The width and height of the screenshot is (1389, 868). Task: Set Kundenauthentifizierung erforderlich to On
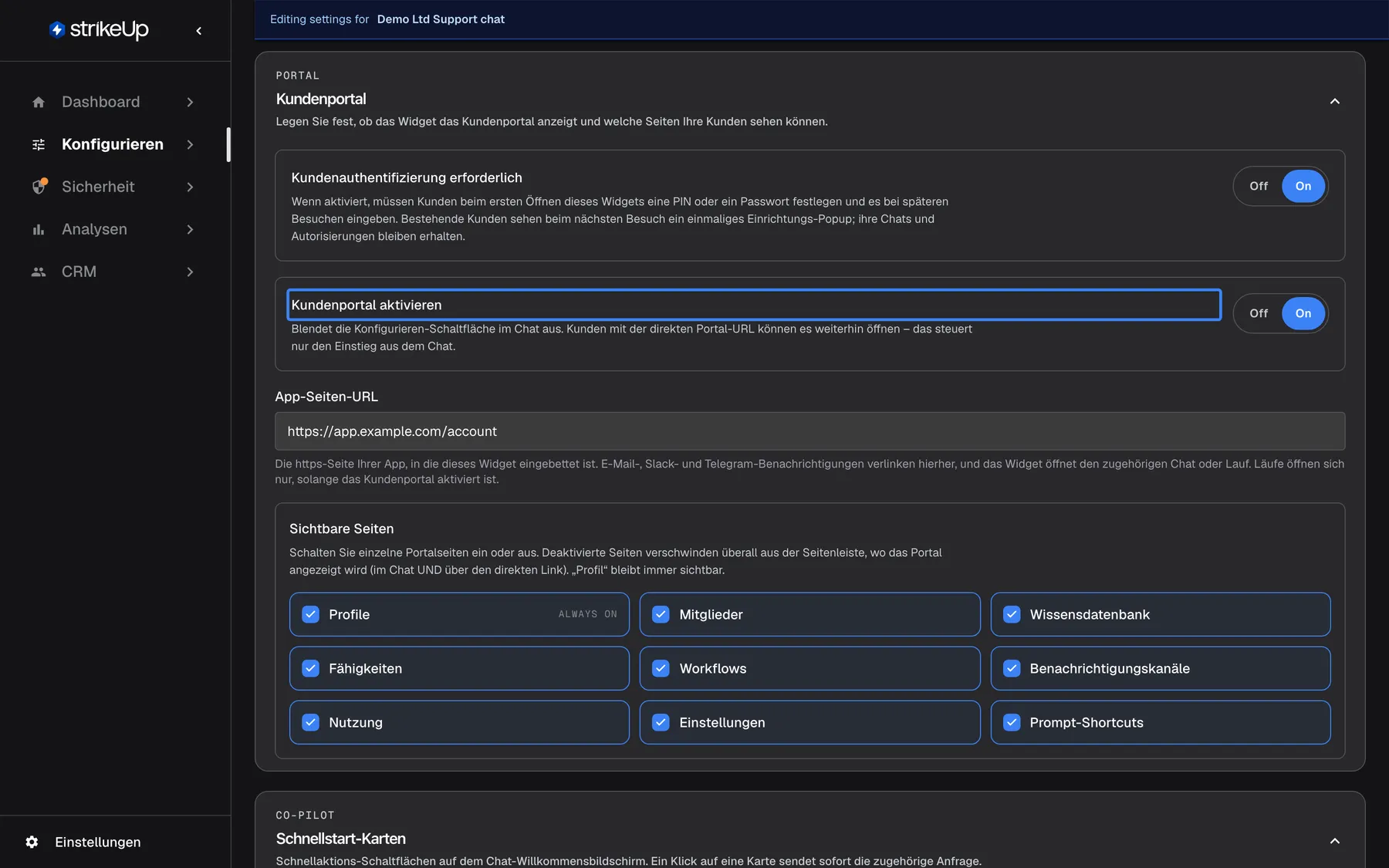[x=1303, y=186]
